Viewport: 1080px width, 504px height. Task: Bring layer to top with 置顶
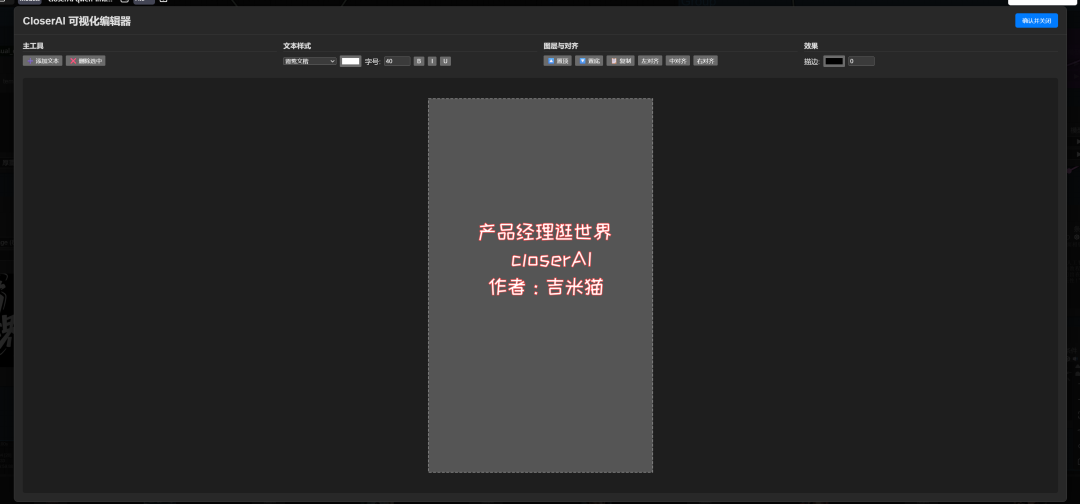click(558, 61)
